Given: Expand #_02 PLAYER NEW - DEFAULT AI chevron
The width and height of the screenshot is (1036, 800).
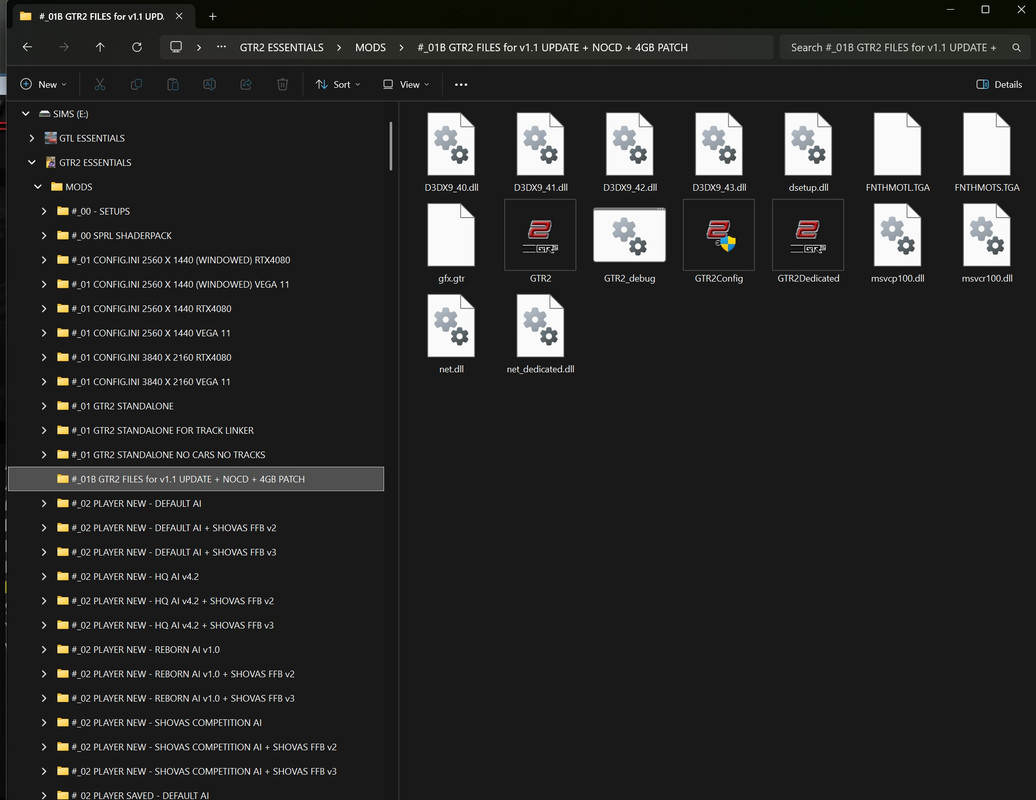Looking at the screenshot, I should pos(44,503).
